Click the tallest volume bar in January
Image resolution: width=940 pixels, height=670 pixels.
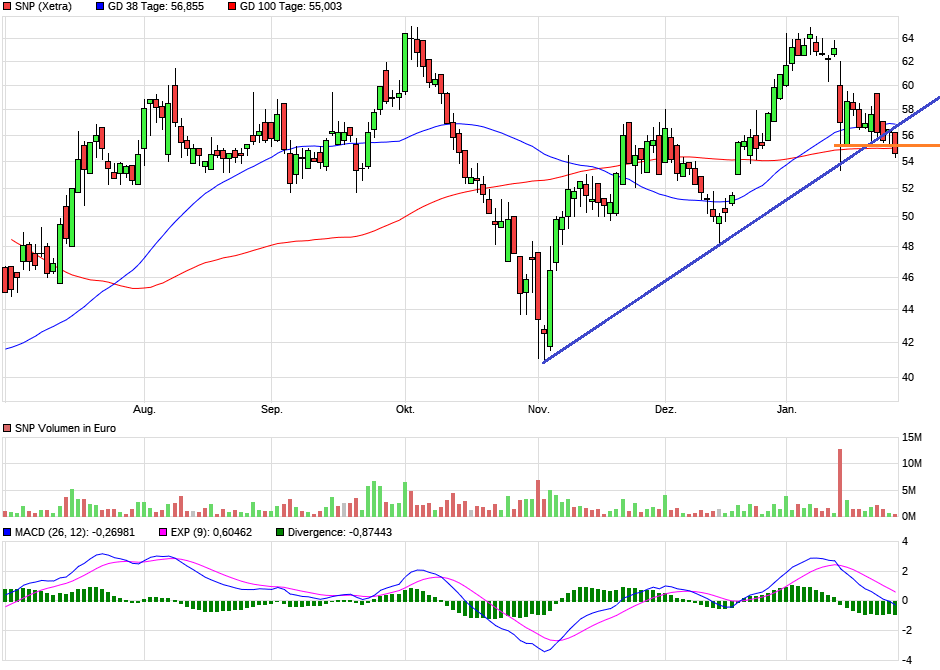[839, 483]
